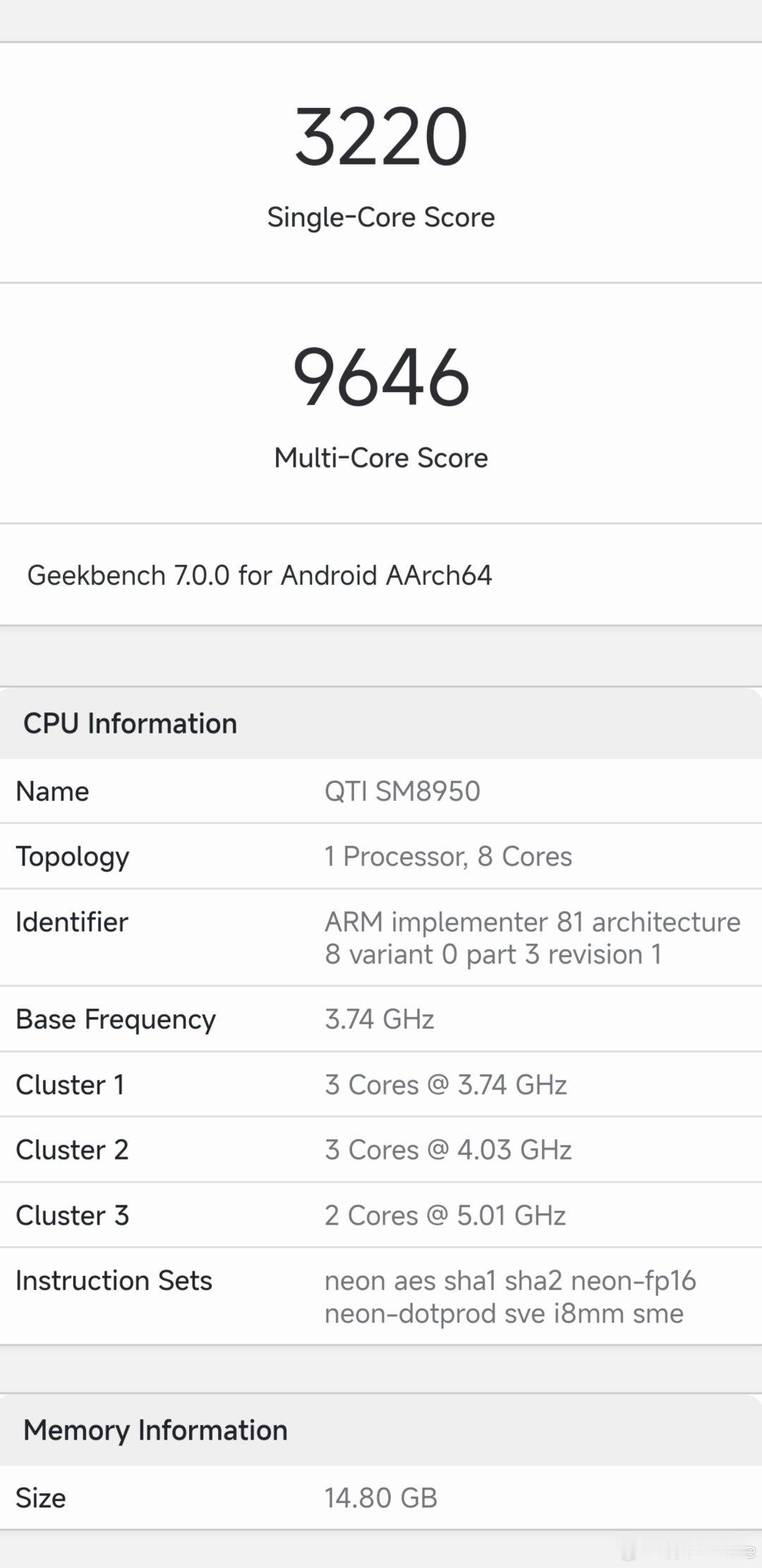Select the Name row label
Screen dimensions: 762x1568
(52, 791)
